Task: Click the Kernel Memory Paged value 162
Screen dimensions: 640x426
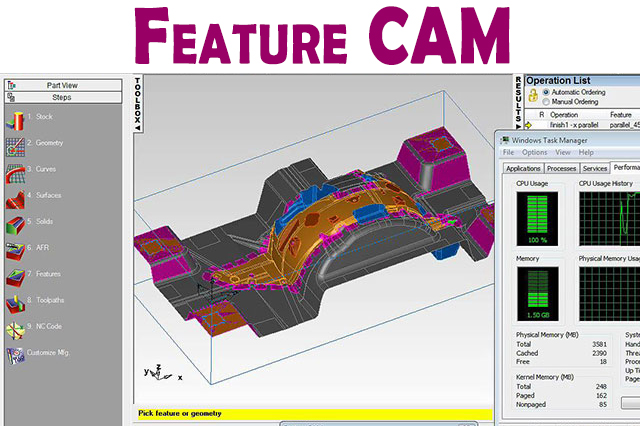Action: (601, 395)
